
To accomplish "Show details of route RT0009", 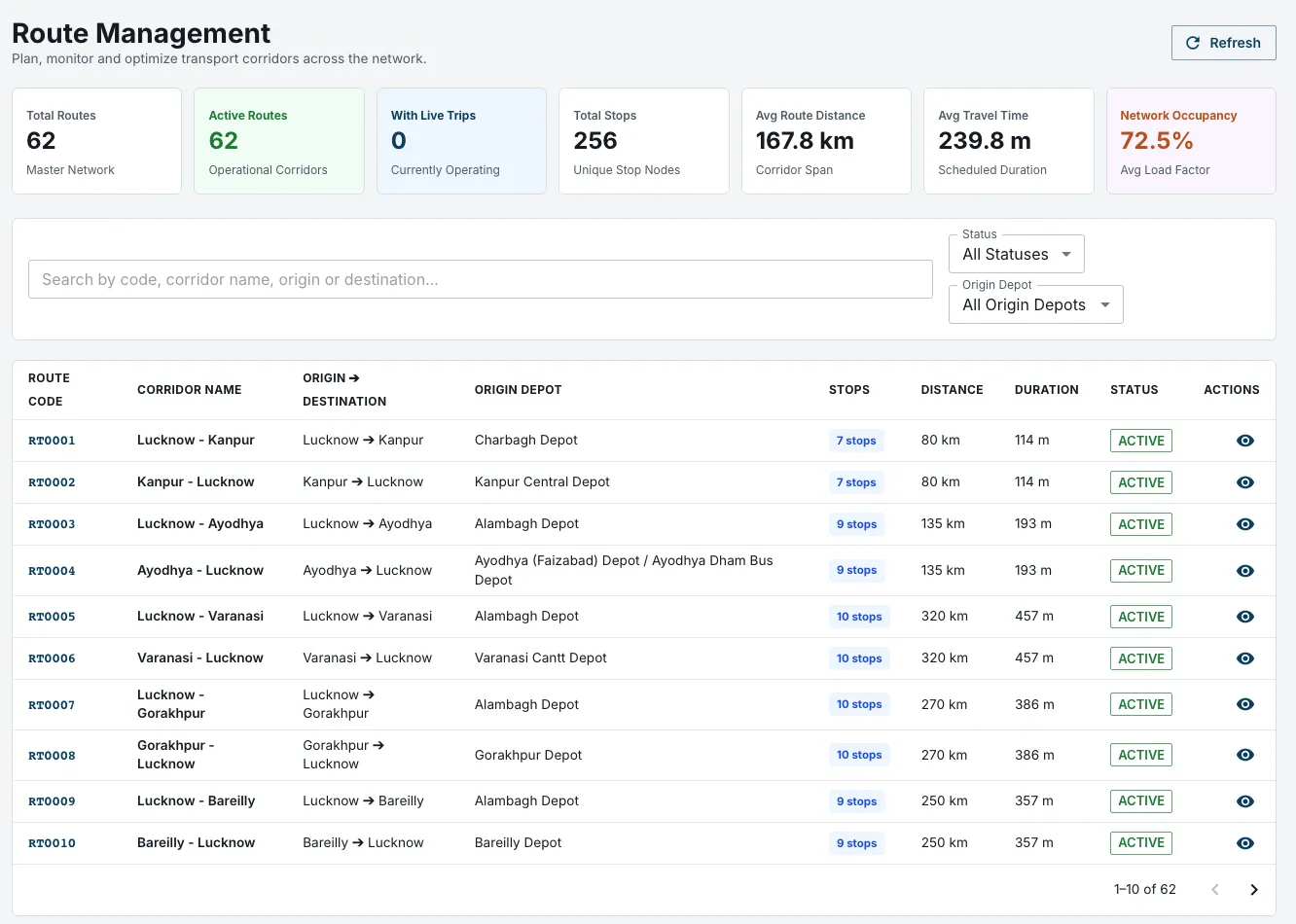I will tap(1244, 801).
